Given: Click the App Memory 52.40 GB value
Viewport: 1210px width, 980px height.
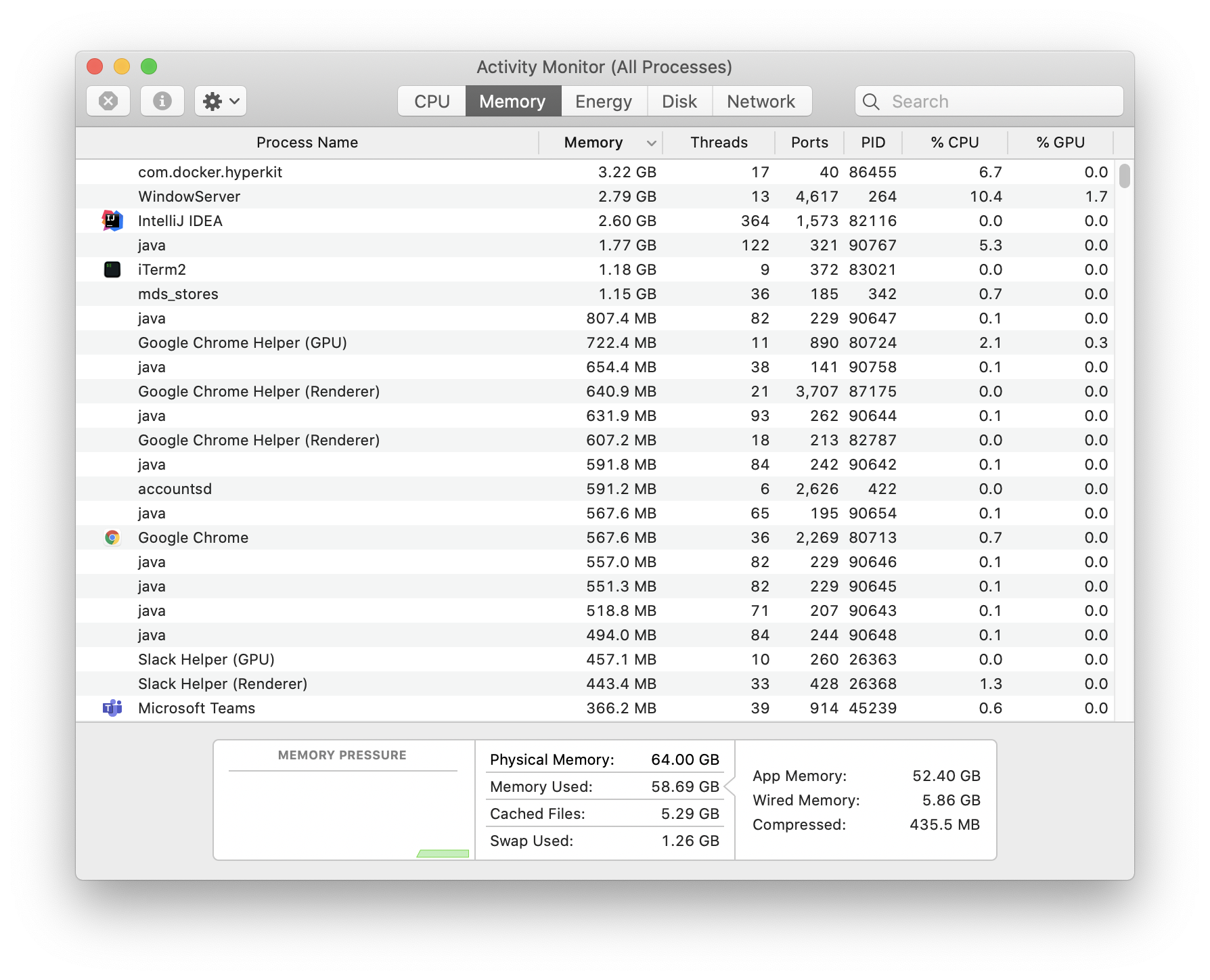Looking at the screenshot, I should tap(946, 776).
